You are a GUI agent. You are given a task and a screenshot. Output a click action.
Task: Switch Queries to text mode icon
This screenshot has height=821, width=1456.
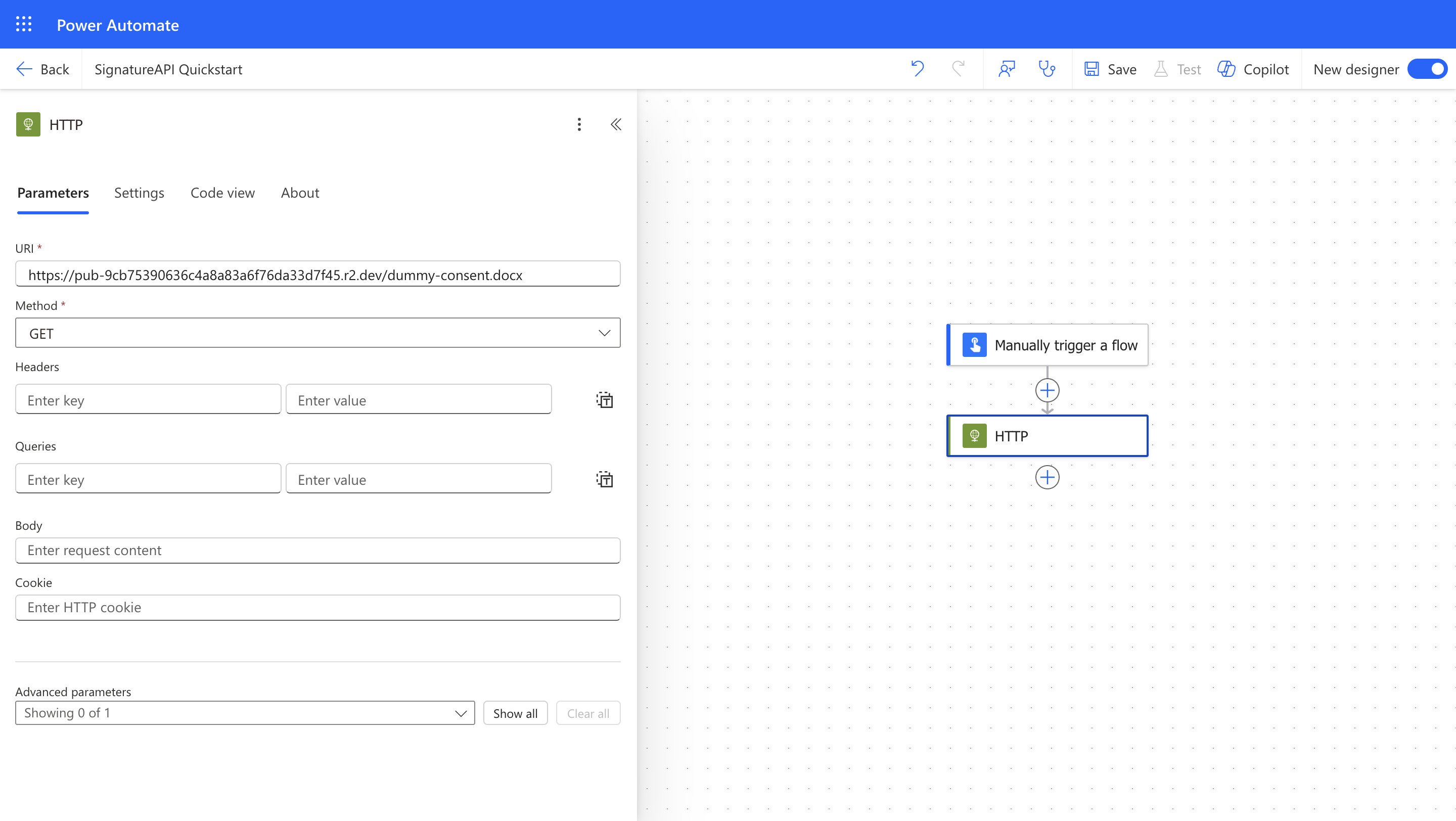coord(604,479)
